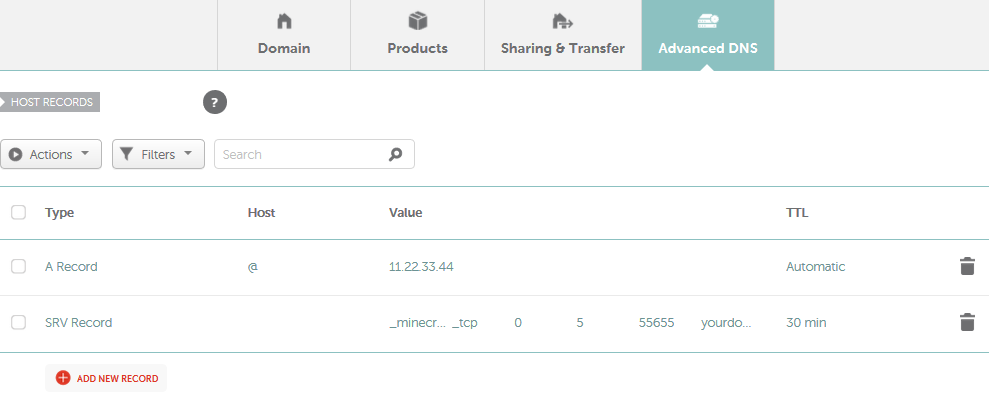Open the Filters dropdown

click(158, 154)
